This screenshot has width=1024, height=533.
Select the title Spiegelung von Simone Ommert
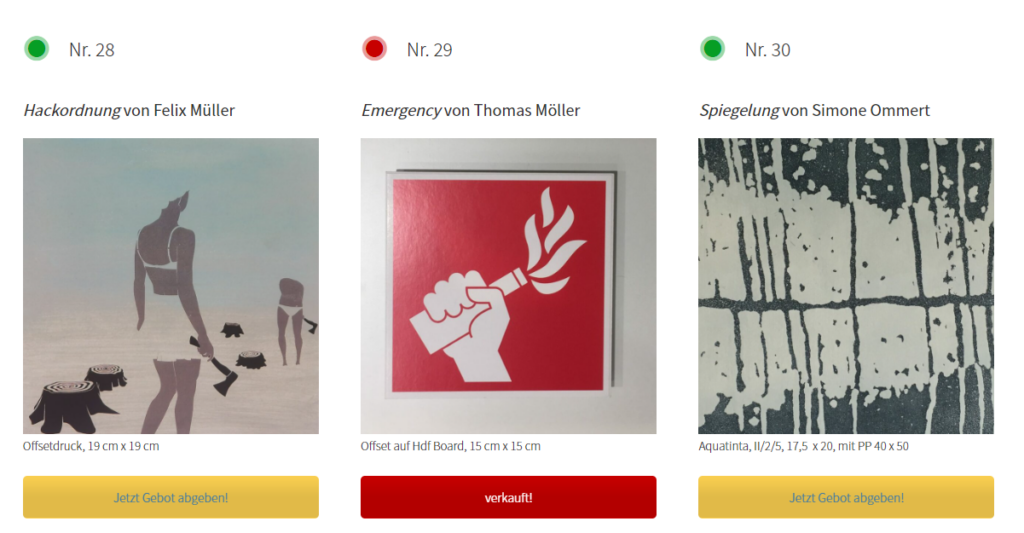[814, 110]
